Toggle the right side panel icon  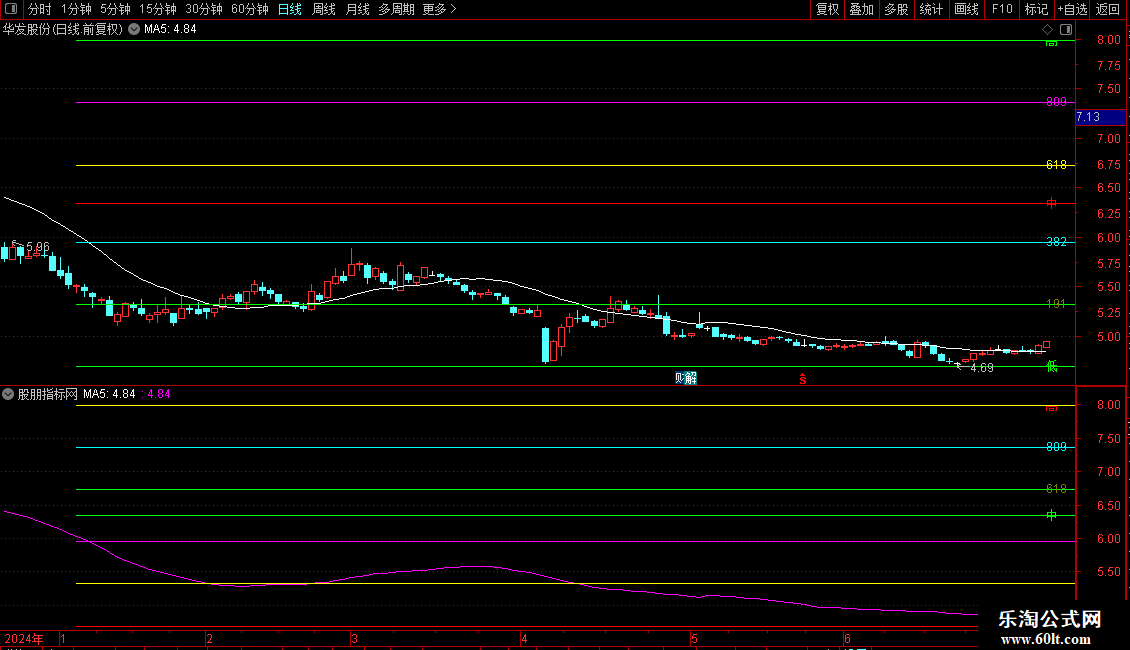[1066, 30]
